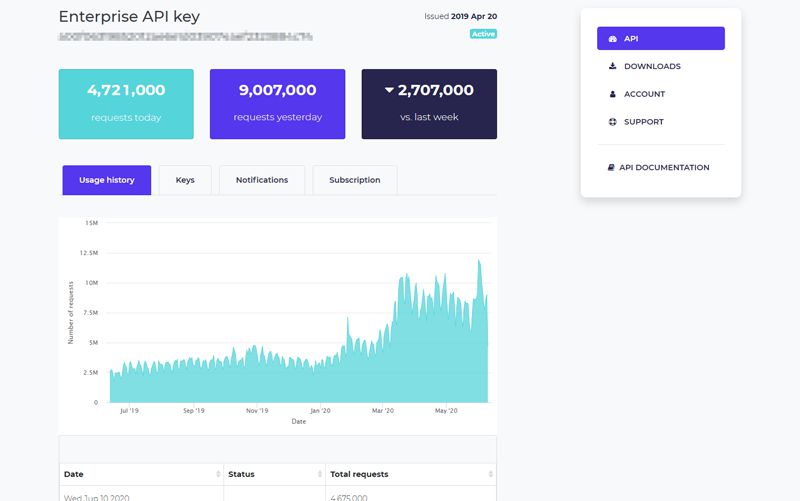
Task: Click the green Active status badge
Action: [483, 34]
